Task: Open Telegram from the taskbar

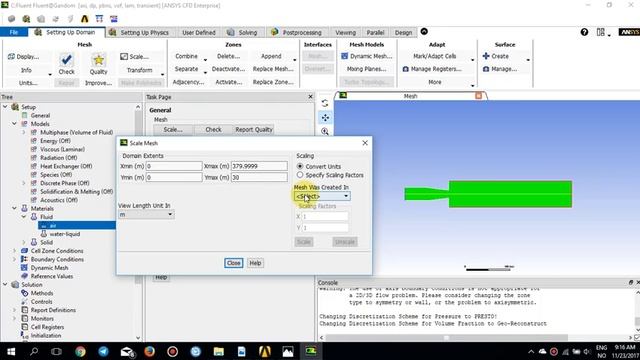Action: coord(103,351)
